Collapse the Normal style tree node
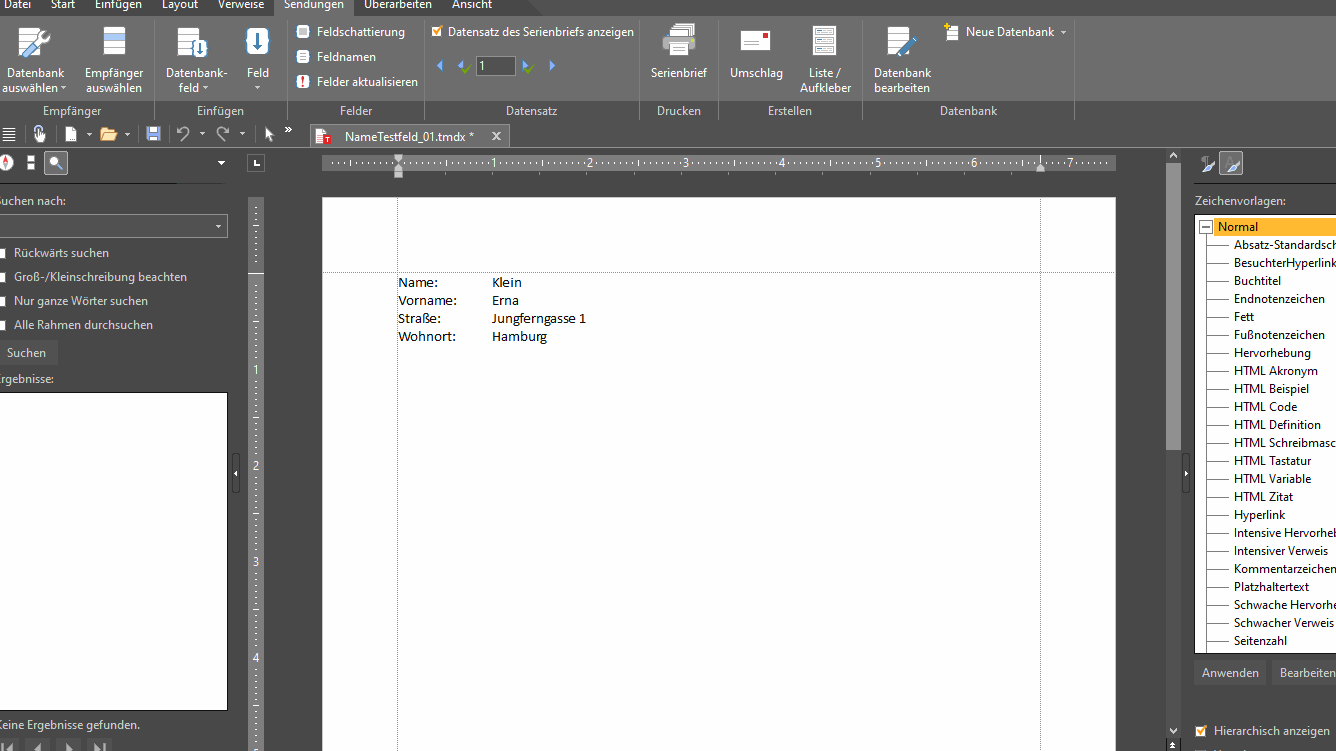1336x751 pixels. pyautogui.click(x=1205, y=227)
